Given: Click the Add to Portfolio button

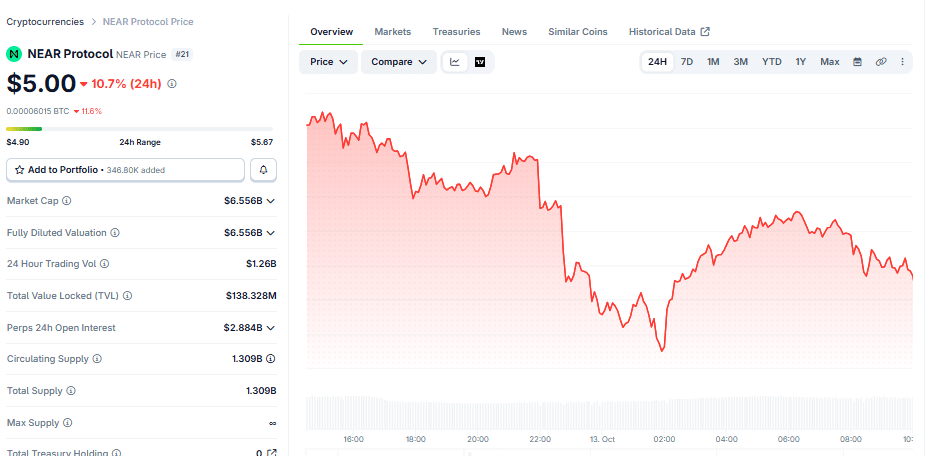Looking at the screenshot, I should tap(125, 170).
